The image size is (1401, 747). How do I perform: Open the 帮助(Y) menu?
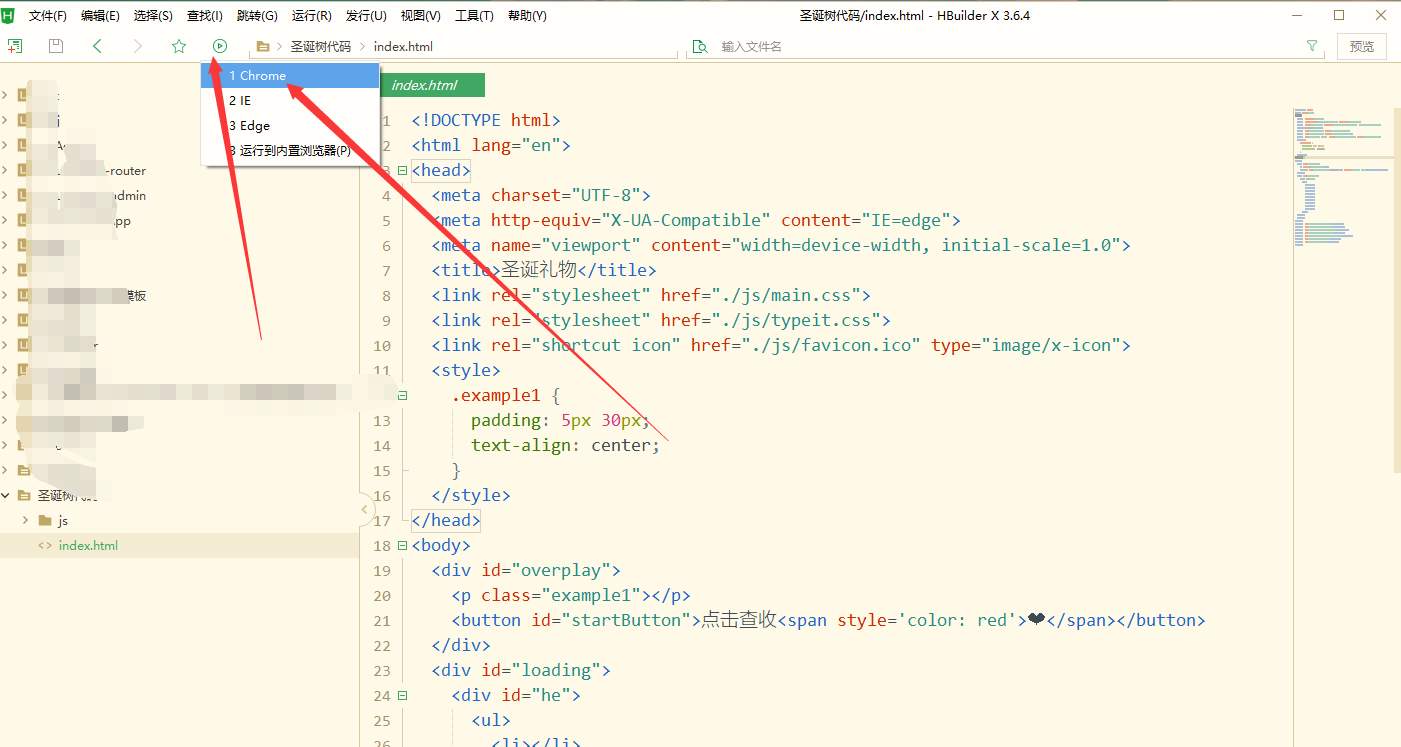click(x=527, y=15)
